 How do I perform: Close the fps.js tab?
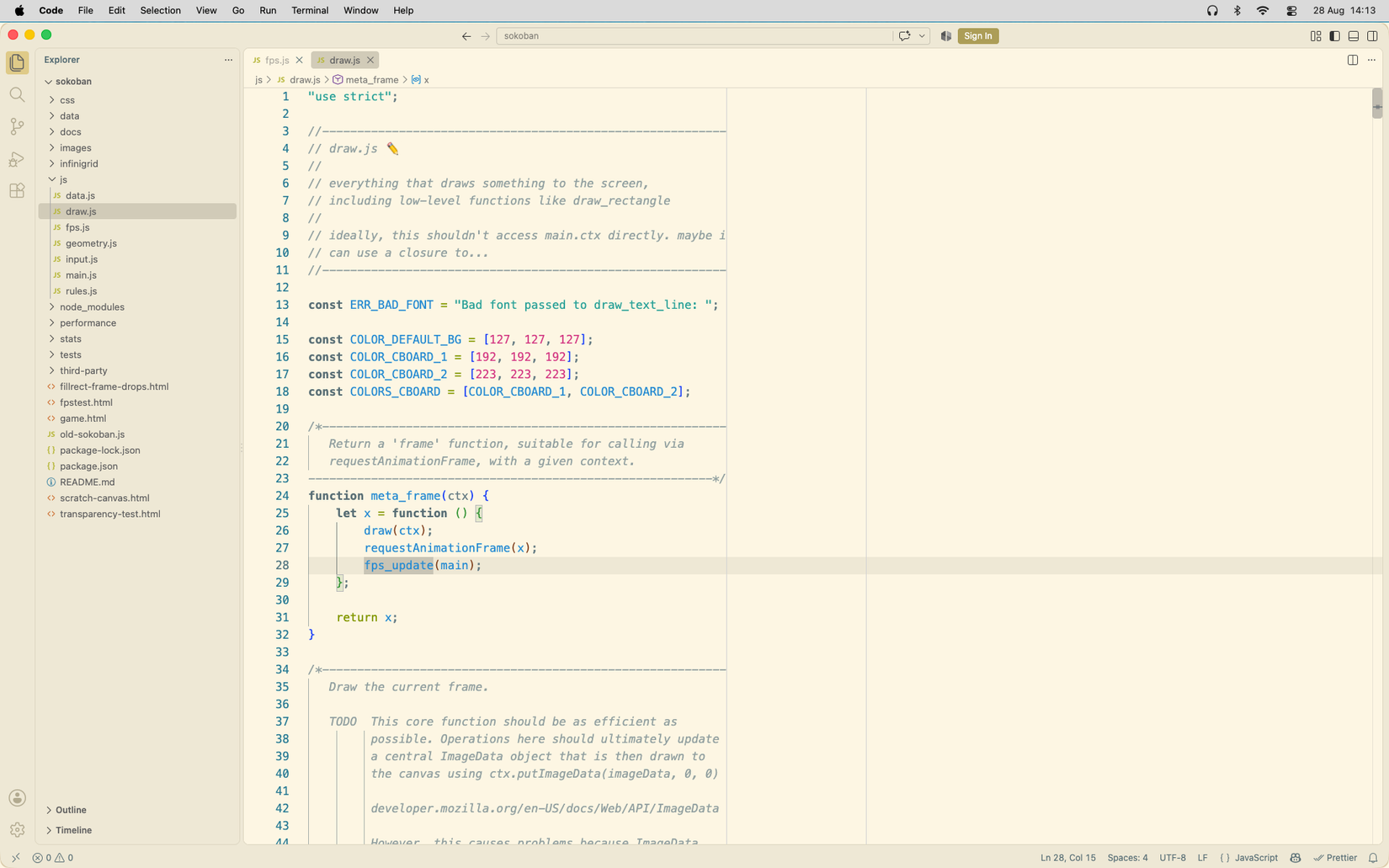(x=299, y=60)
